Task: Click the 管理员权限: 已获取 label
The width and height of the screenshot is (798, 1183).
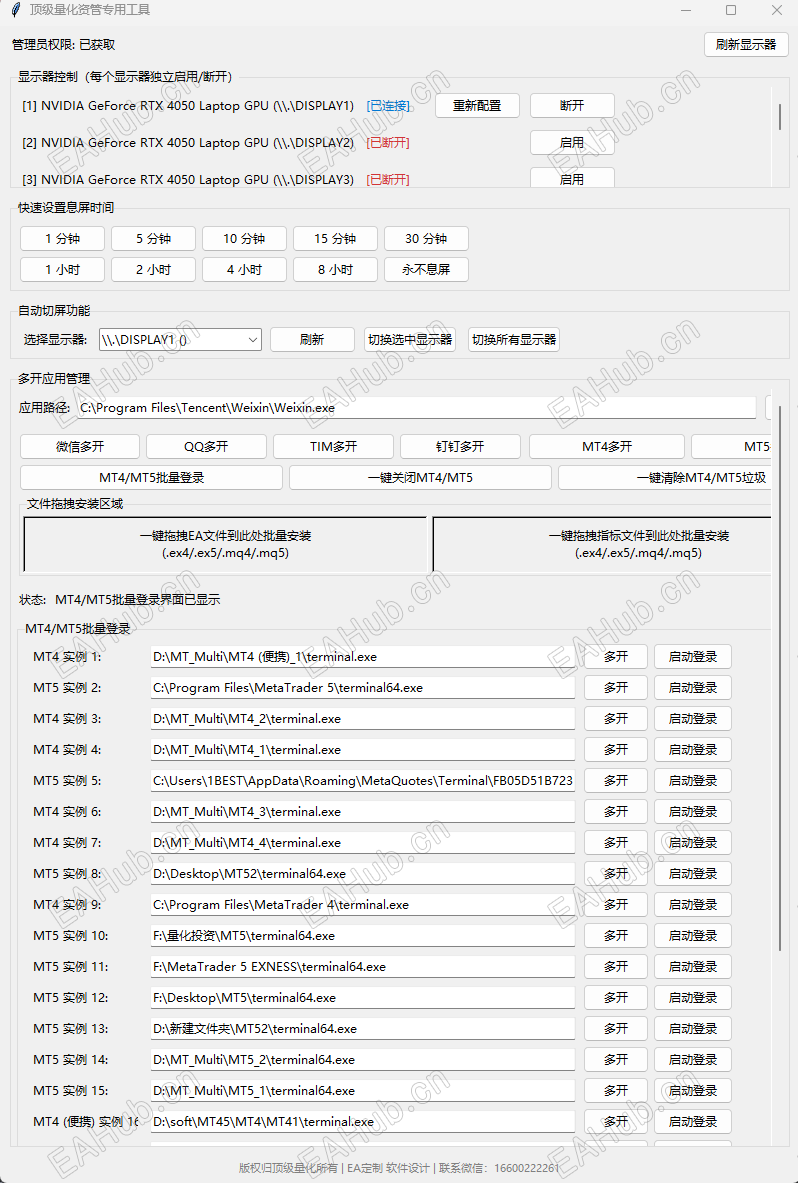Action: click(63, 45)
